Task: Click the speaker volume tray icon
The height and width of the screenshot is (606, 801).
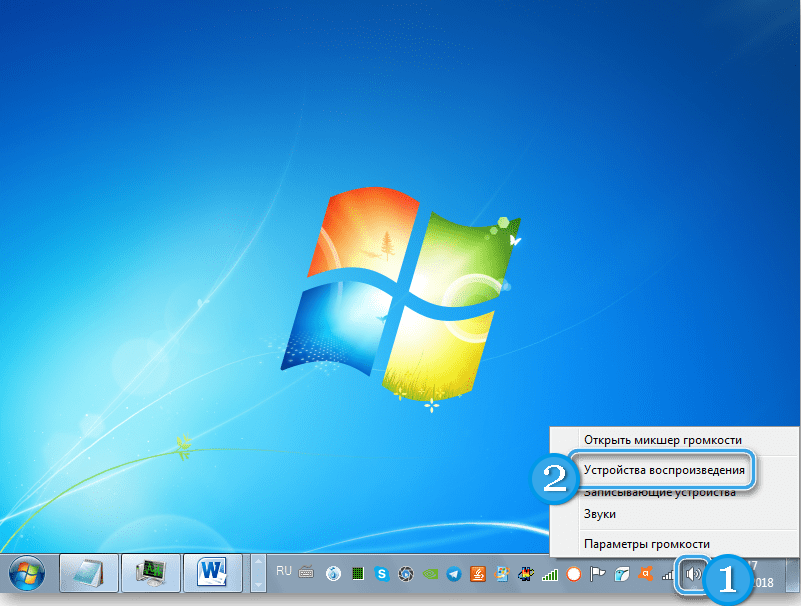Action: coord(691,574)
